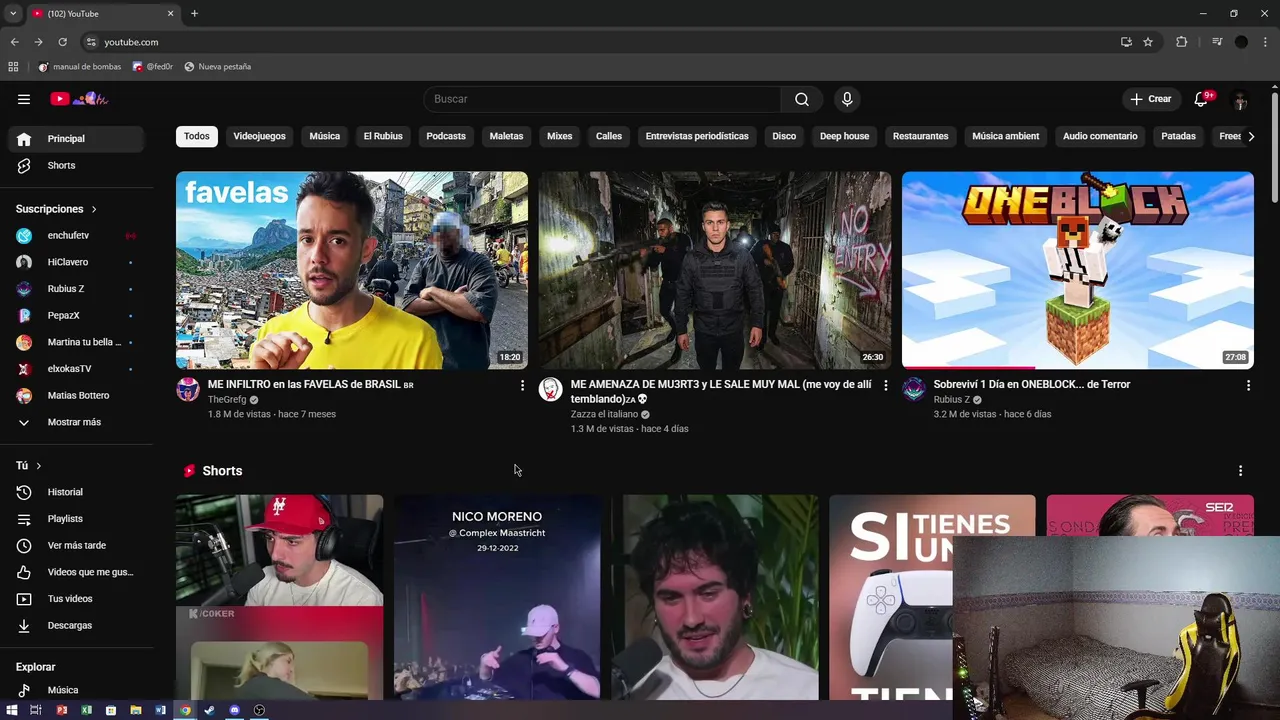Open Rubius Z channel avatar under video
1280x720 pixels.
click(x=914, y=390)
